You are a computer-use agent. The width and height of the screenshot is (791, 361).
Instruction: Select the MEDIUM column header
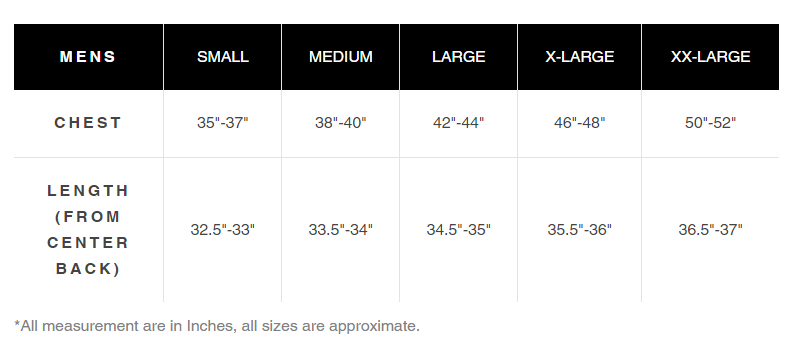[x=341, y=57]
